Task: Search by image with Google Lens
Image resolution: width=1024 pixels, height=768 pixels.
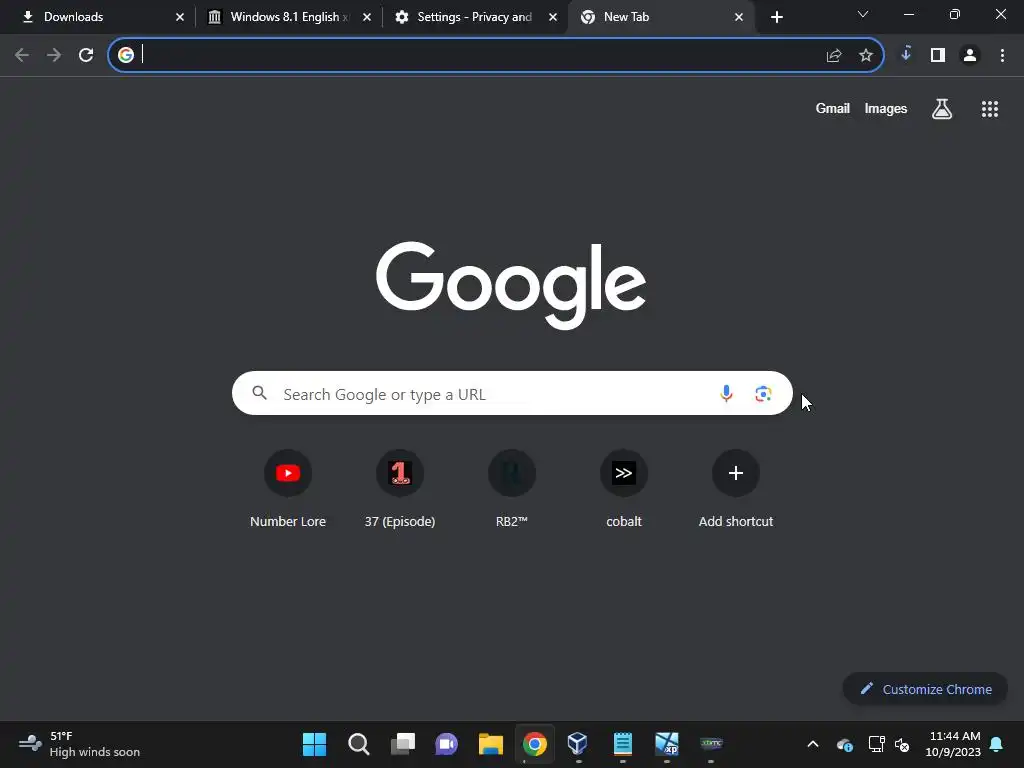Action: [763, 394]
